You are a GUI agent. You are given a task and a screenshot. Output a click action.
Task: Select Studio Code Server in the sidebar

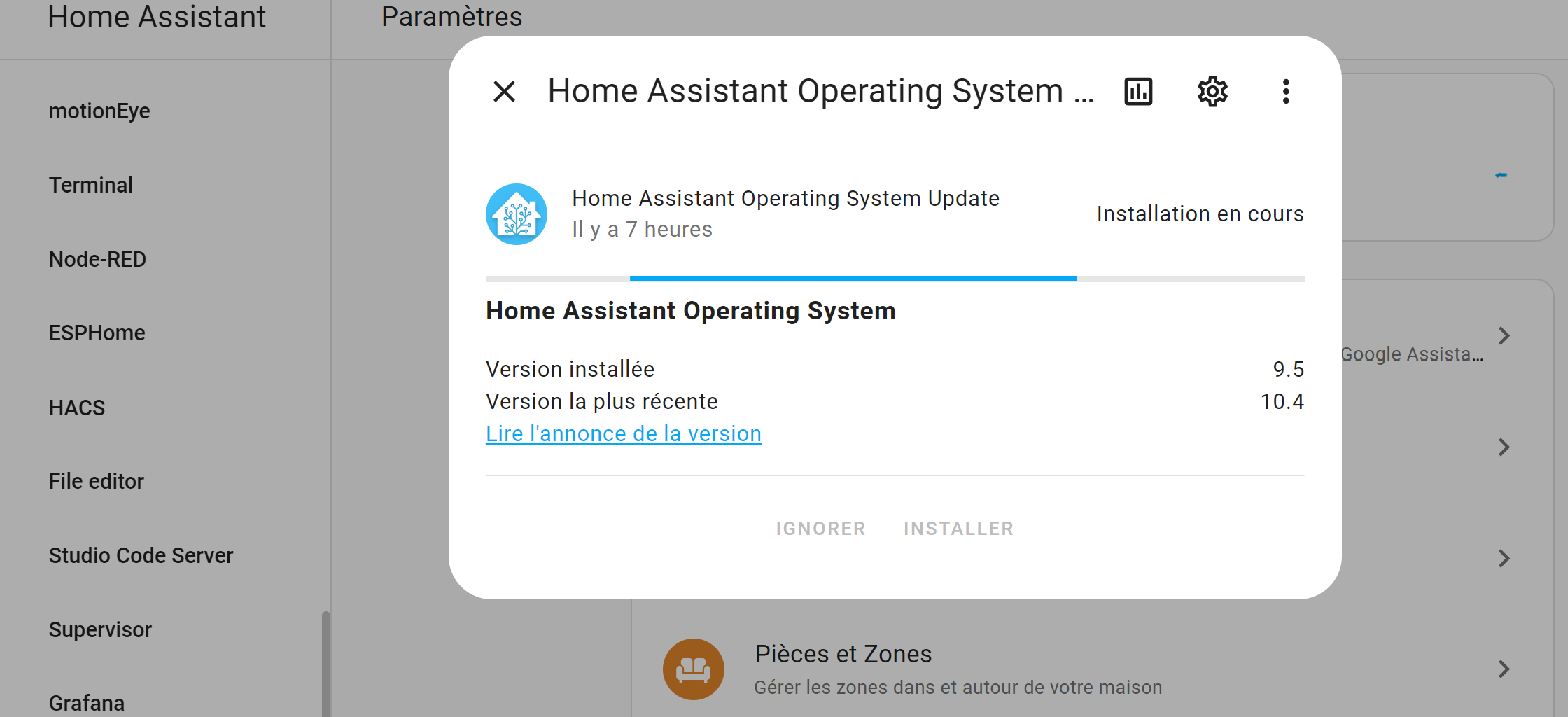[x=141, y=555]
